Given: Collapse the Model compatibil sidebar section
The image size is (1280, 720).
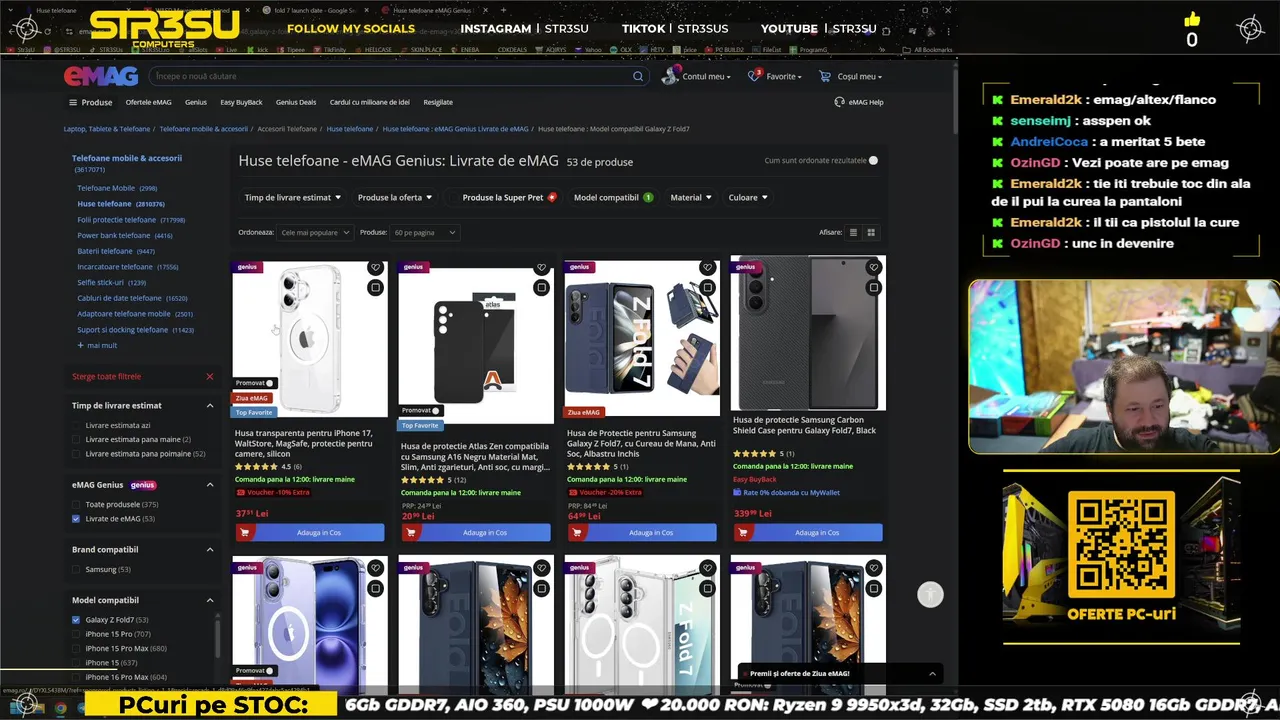Looking at the screenshot, I should [210, 600].
